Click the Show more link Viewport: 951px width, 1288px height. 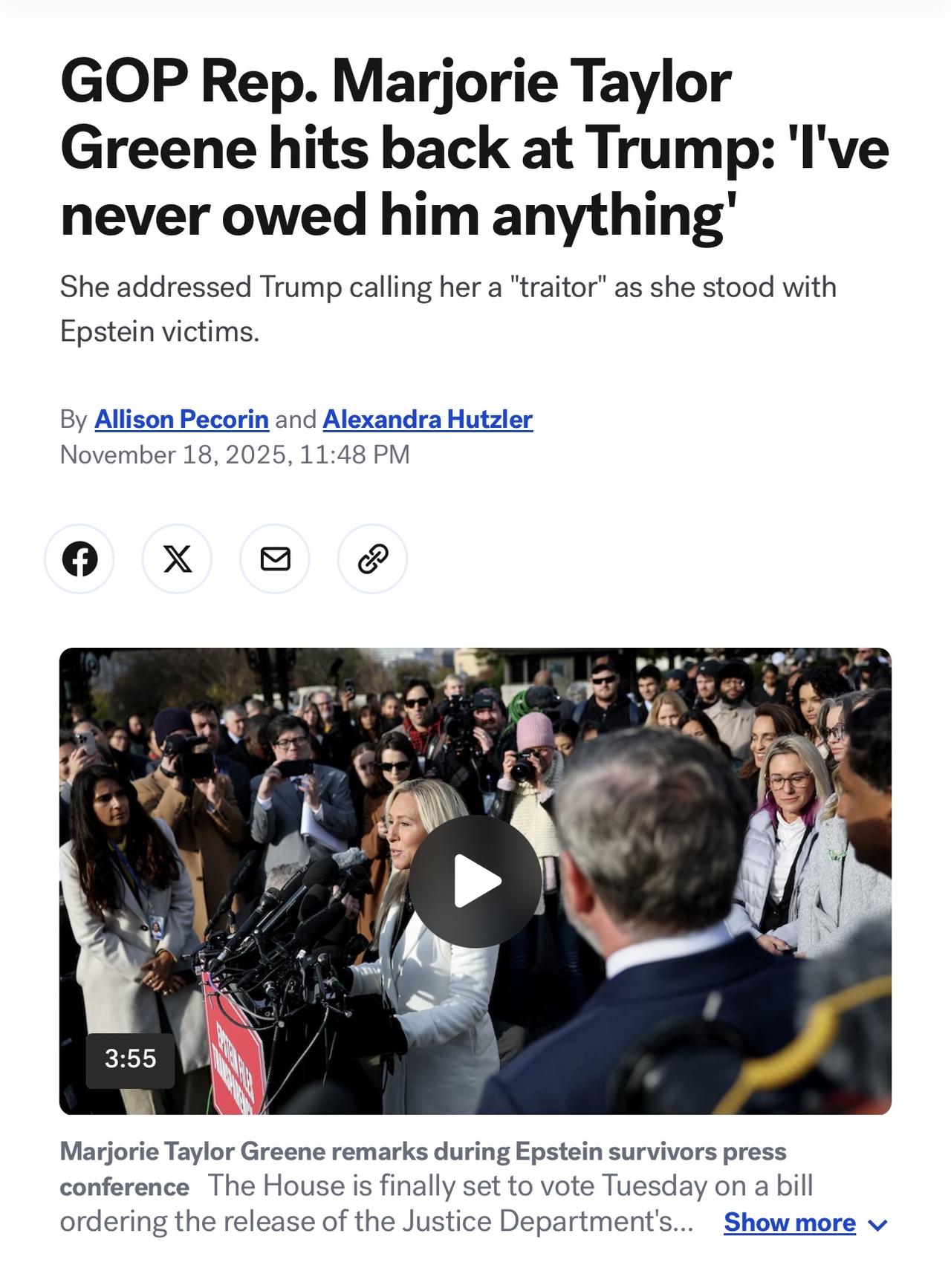[x=790, y=1223]
